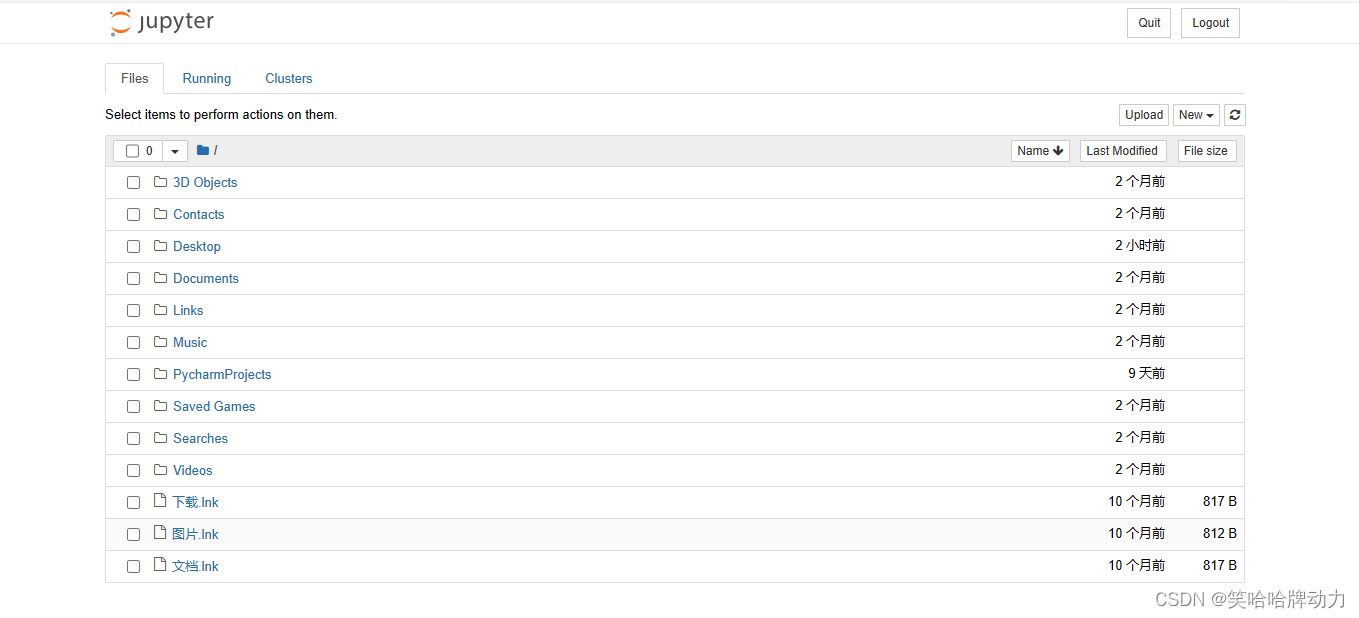Click the folder icon next to PycharmProjects
This screenshot has height=618, width=1359.
161,374
